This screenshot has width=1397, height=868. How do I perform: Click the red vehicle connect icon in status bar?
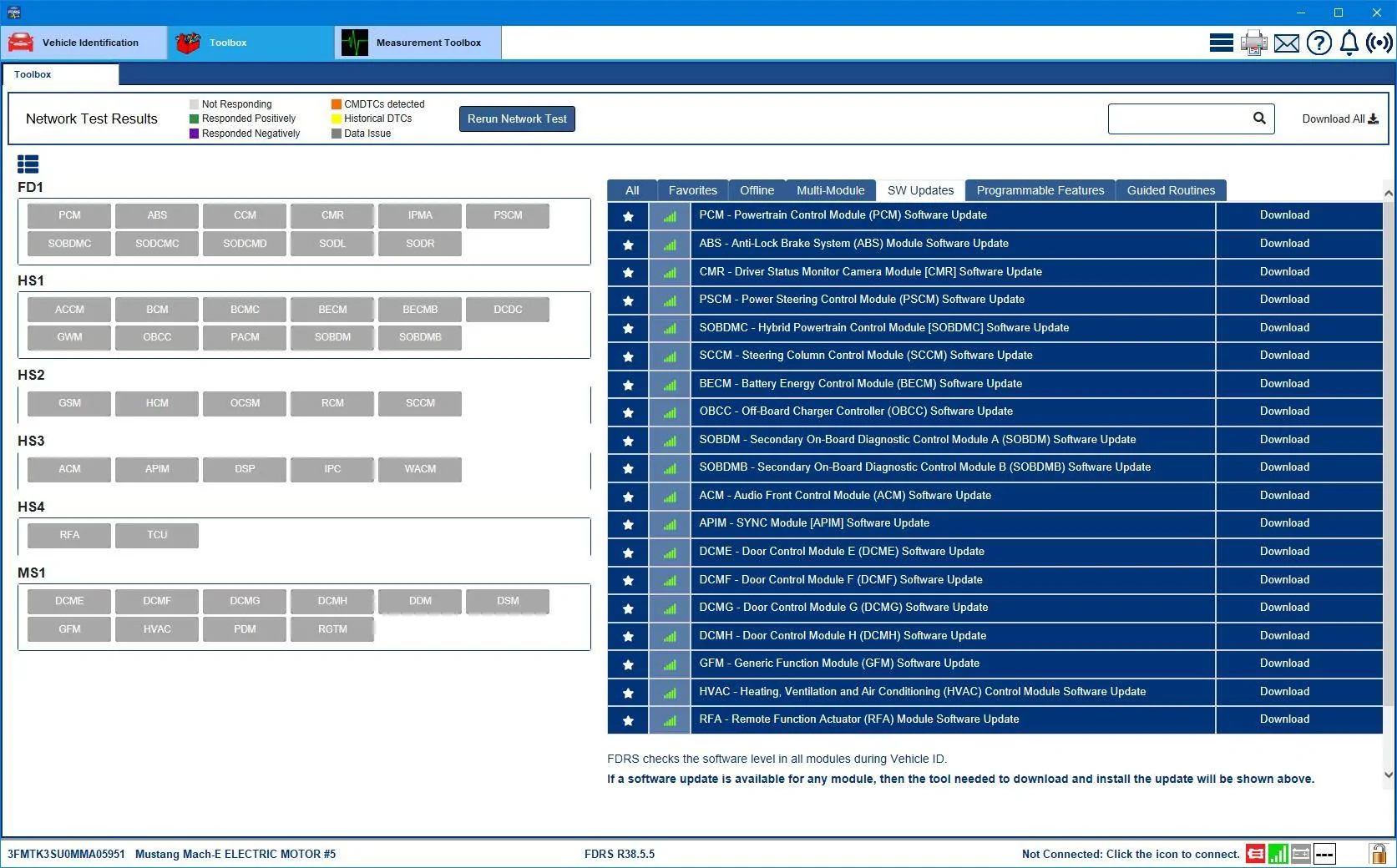pyautogui.click(x=1255, y=853)
